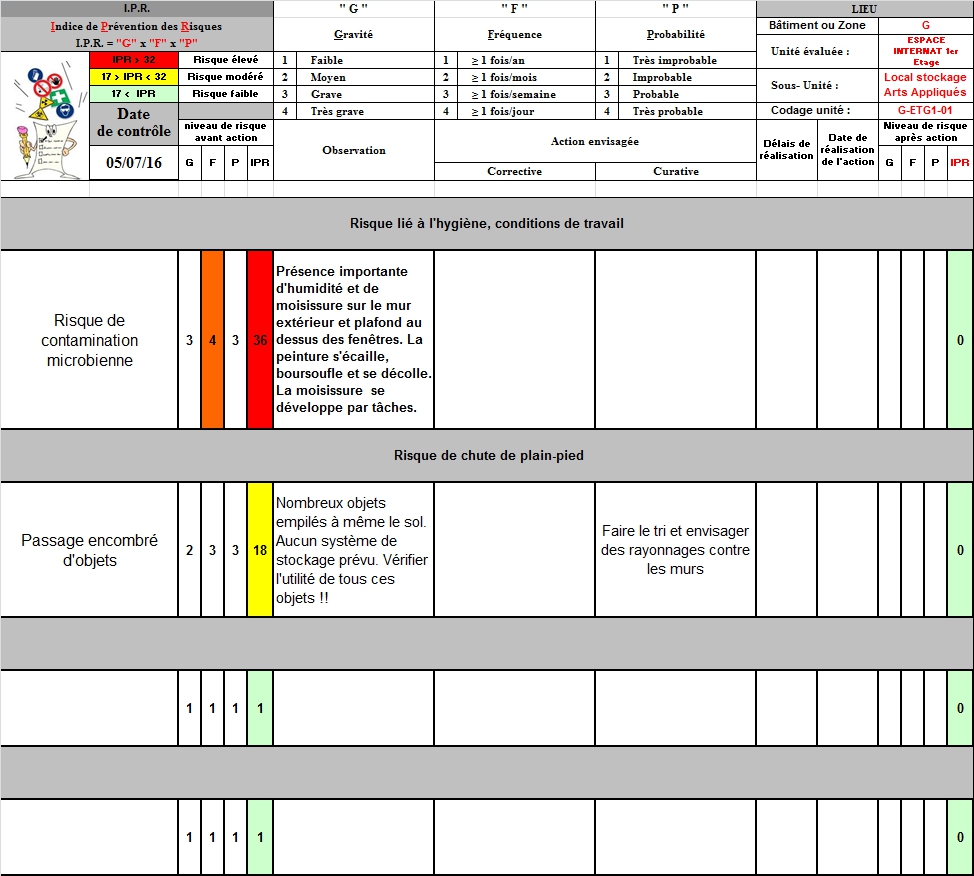Click the humidity and mould observation cell

(x=353, y=340)
